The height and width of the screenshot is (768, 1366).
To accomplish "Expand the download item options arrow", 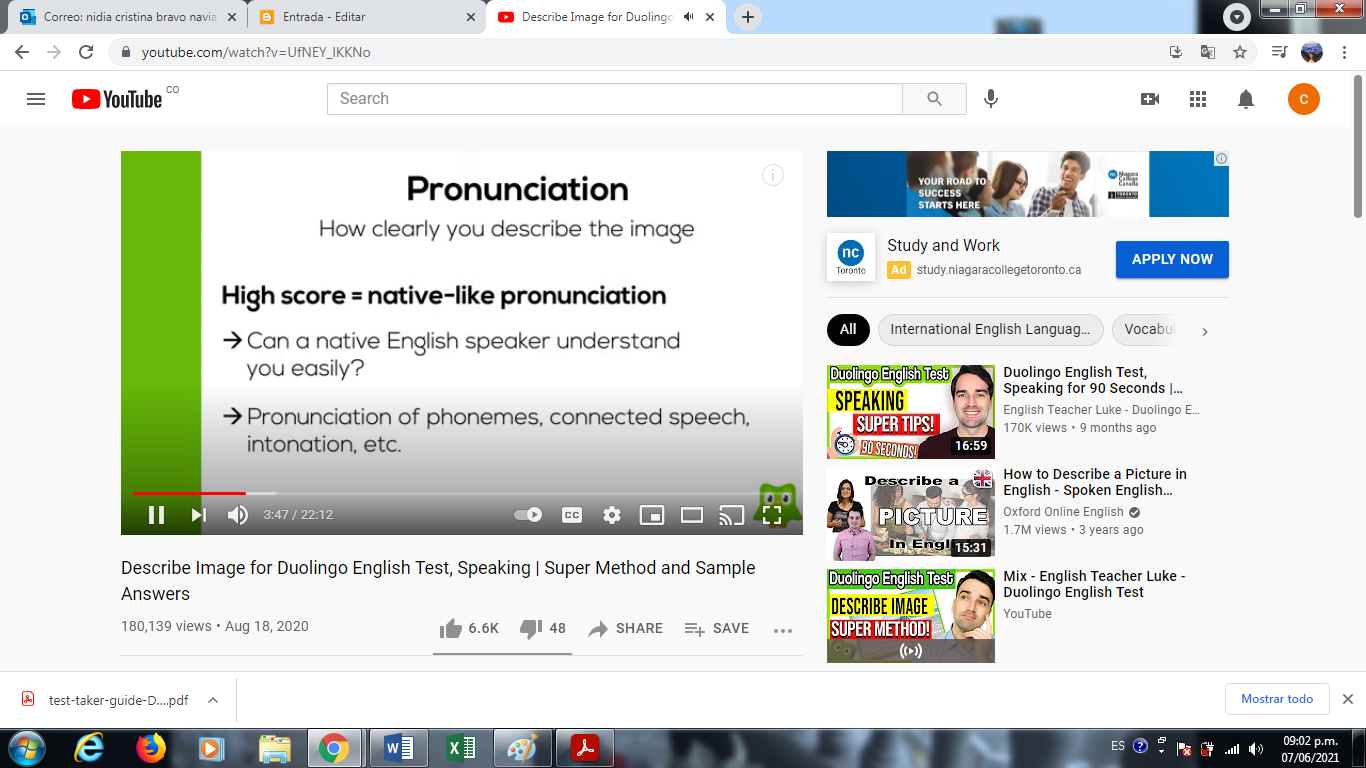I will click(x=213, y=700).
